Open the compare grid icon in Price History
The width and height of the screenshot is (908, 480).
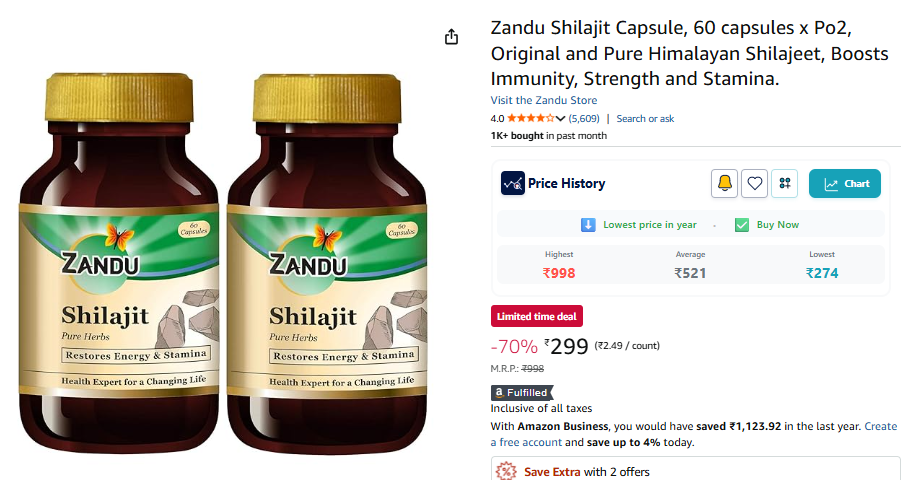point(784,184)
